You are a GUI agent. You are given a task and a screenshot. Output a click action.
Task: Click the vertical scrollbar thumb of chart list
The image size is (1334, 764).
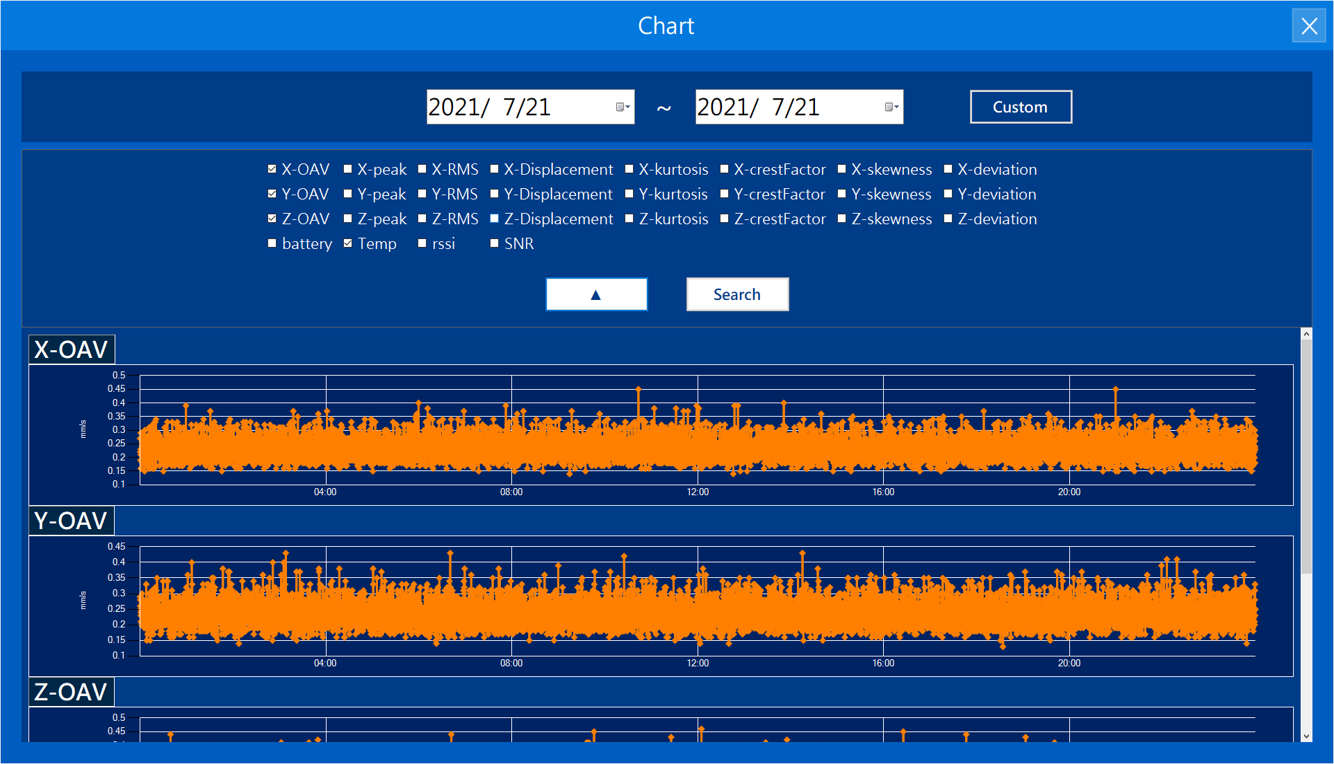pos(1306,457)
